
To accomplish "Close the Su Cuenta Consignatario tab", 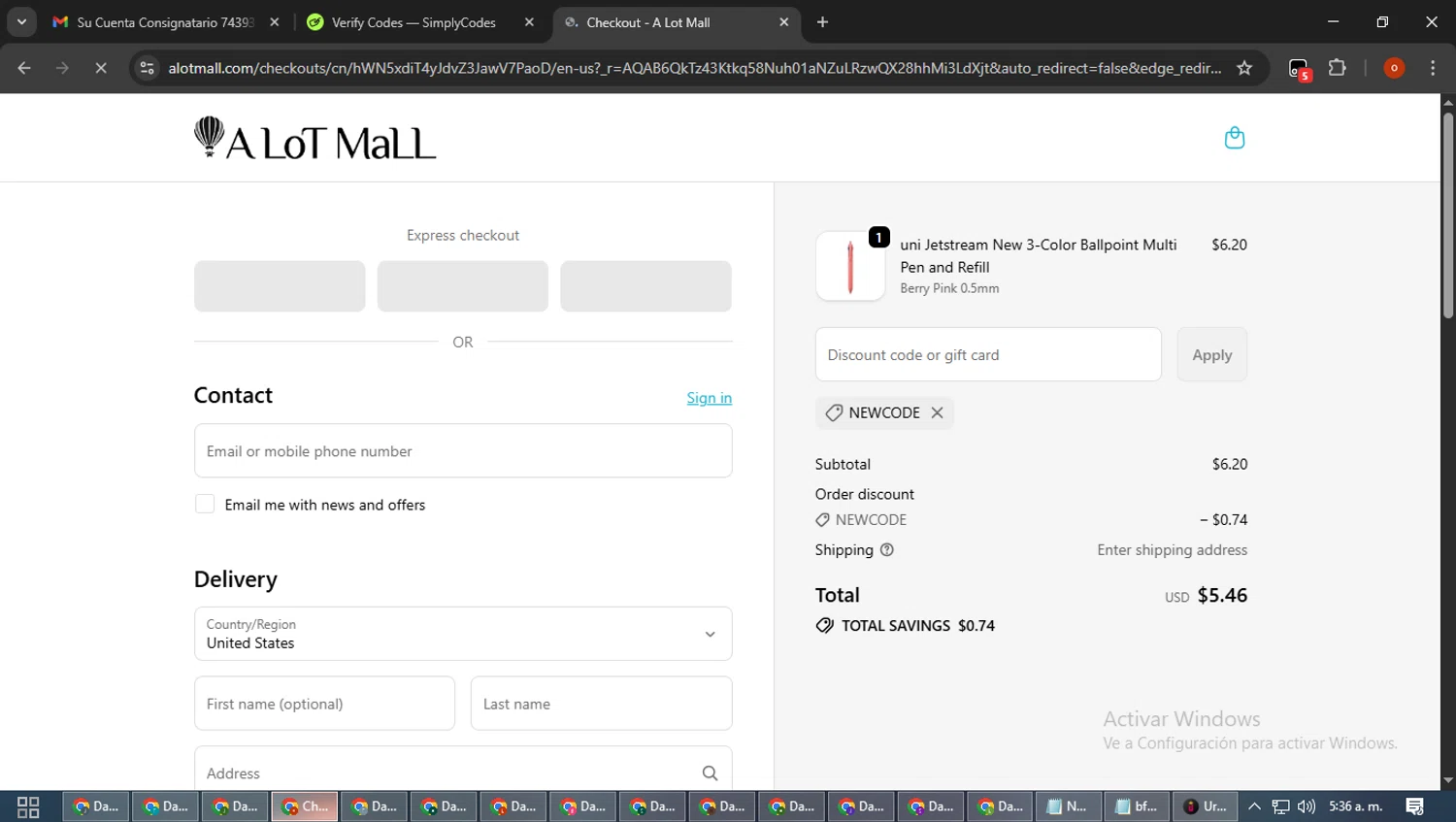I will coord(275,22).
